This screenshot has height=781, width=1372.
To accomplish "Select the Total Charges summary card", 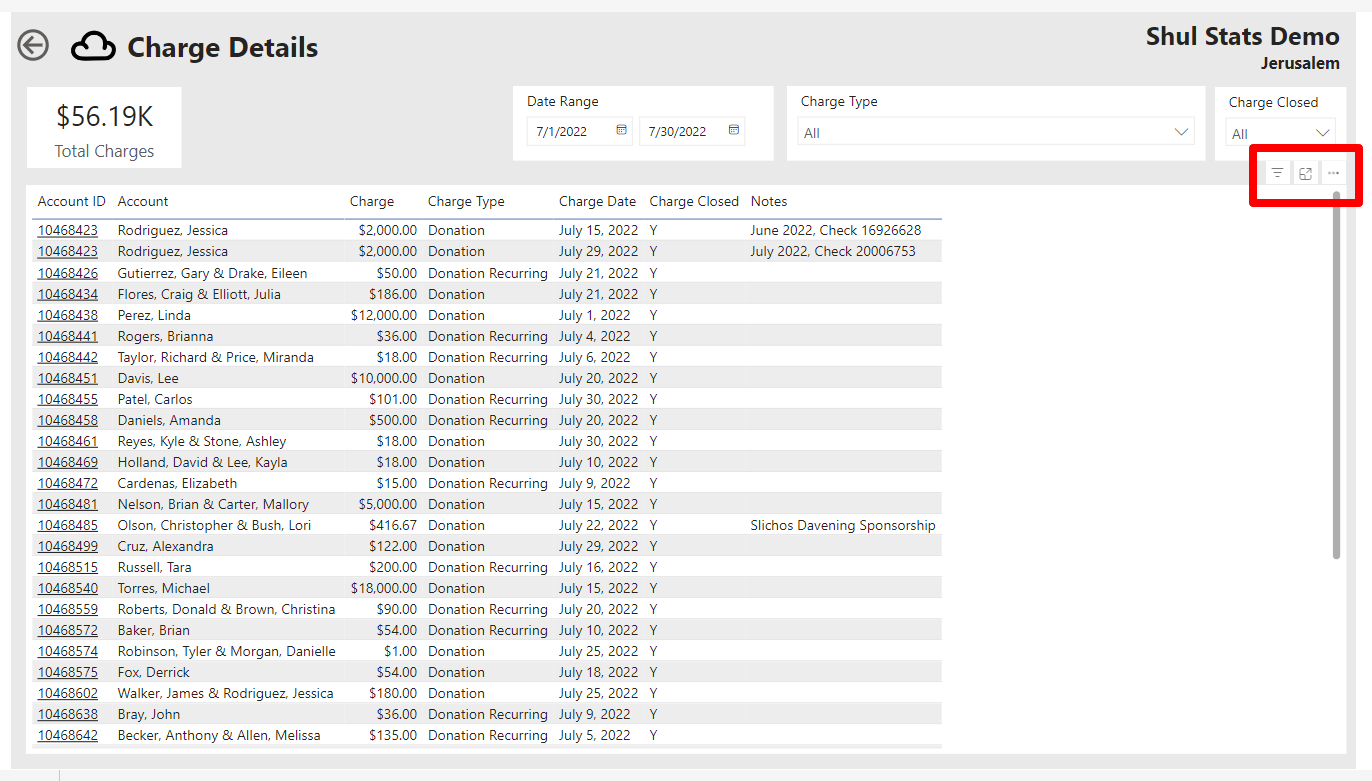I will [103, 127].
